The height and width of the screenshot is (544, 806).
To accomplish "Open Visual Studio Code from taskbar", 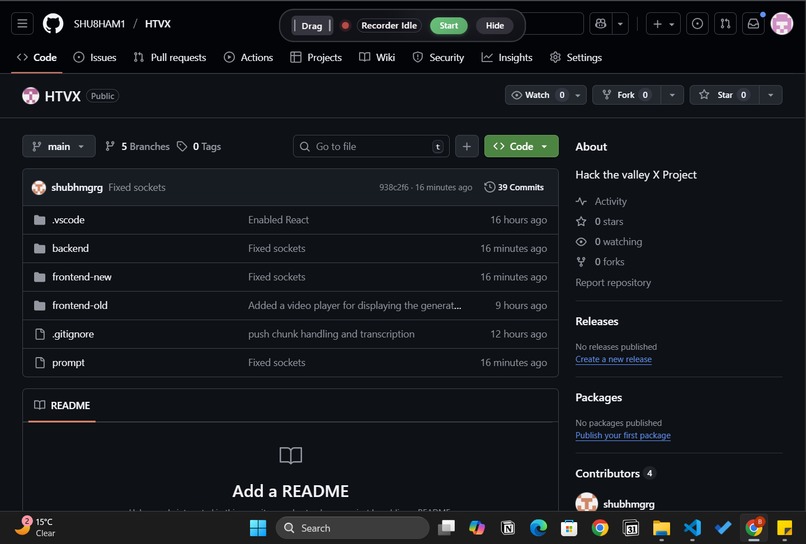I will (692, 528).
